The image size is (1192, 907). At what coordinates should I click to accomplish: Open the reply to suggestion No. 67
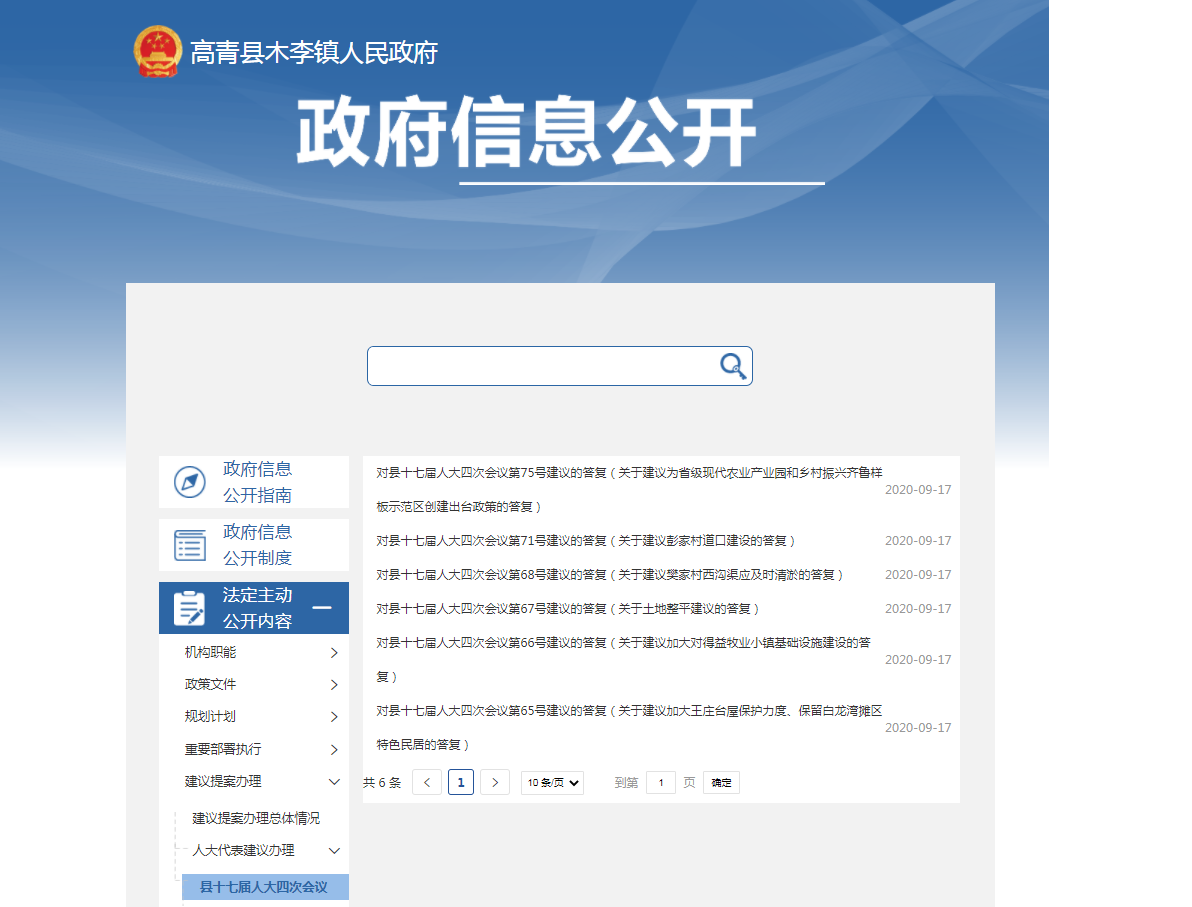[567, 609]
